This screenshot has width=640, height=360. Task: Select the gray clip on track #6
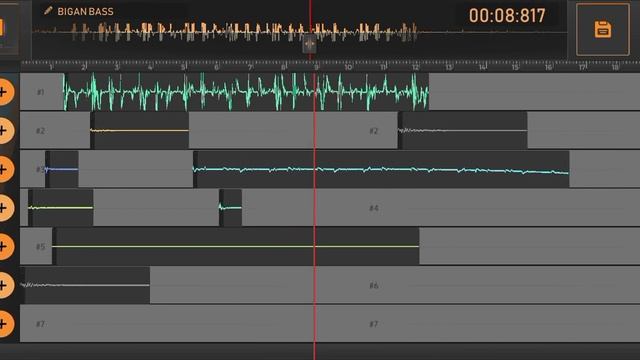(x=85, y=285)
